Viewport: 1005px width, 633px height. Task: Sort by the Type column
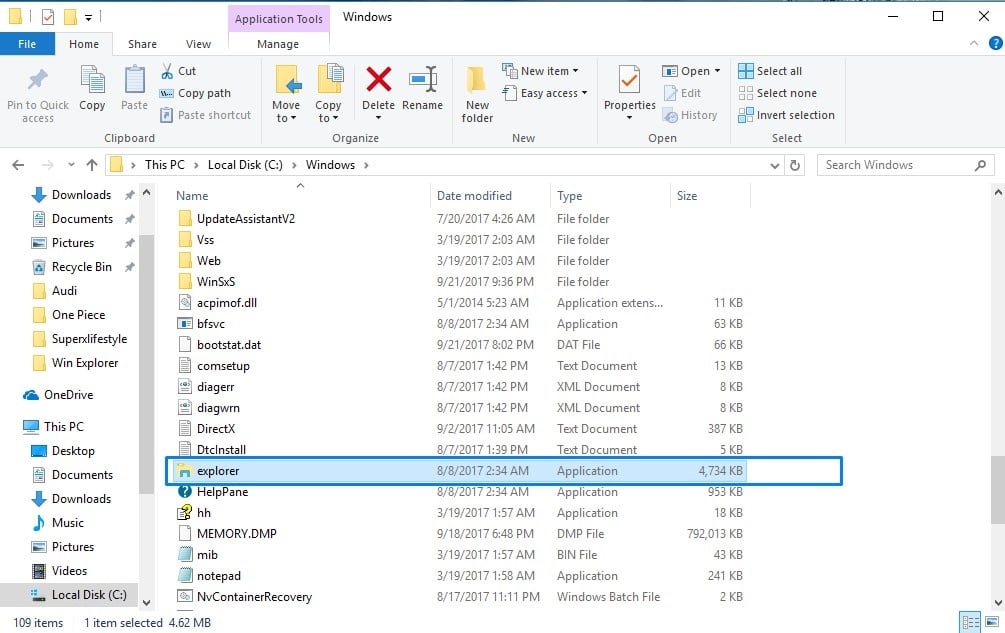pyautogui.click(x=570, y=196)
